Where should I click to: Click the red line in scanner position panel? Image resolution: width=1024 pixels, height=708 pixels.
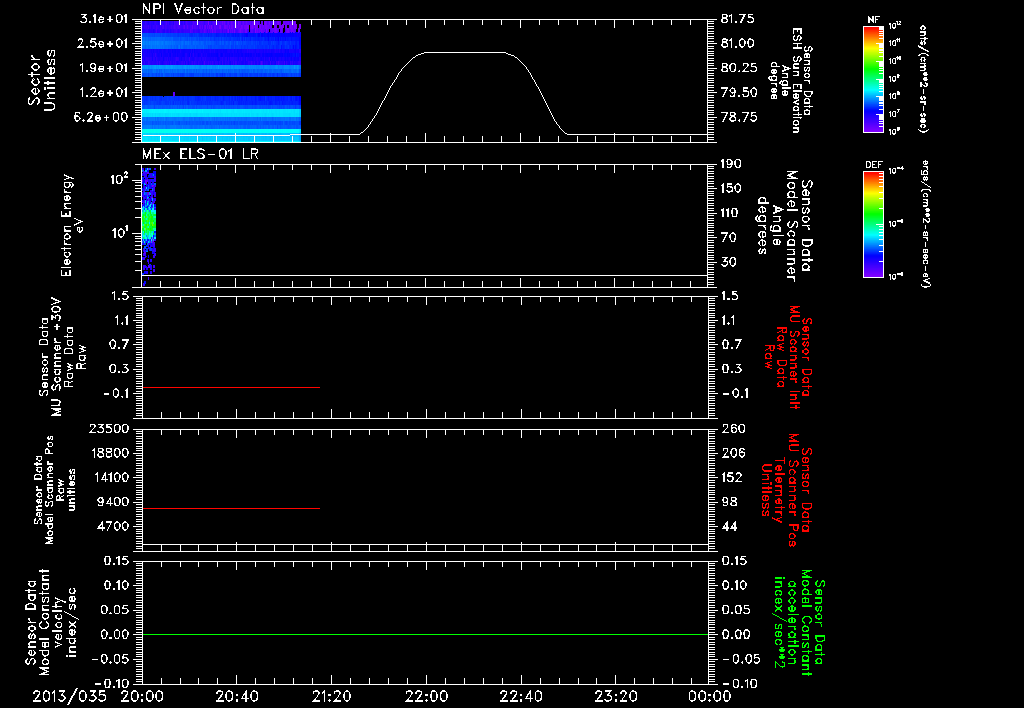pos(231,508)
